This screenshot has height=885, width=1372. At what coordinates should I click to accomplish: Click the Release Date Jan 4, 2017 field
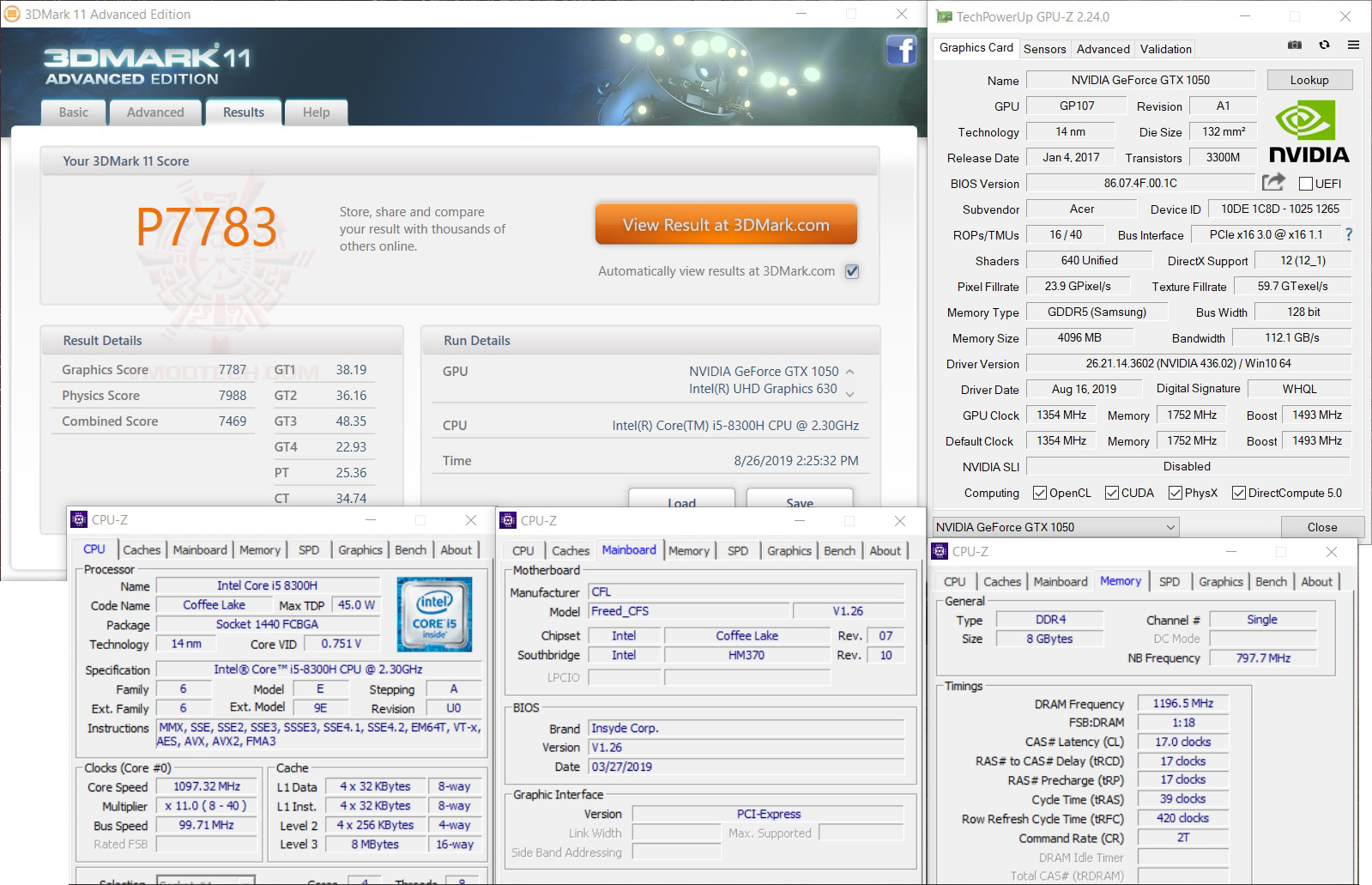[x=1071, y=157]
